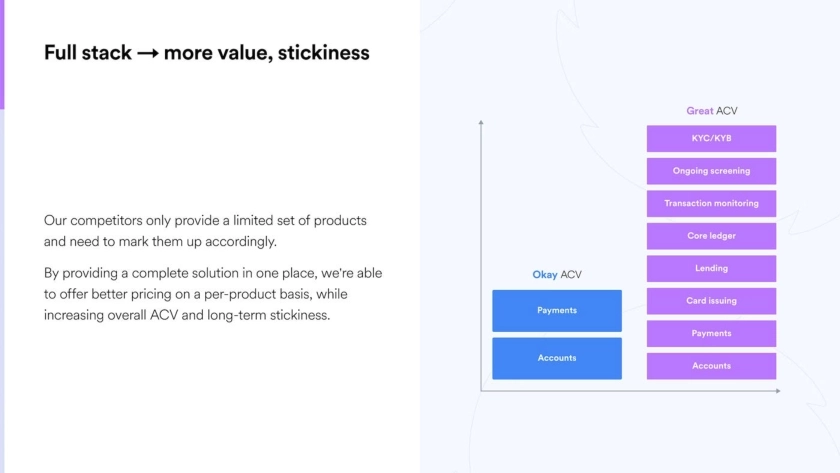Click the "Great ACV" chart label
This screenshot has height=473, width=840.
pyautogui.click(x=711, y=111)
